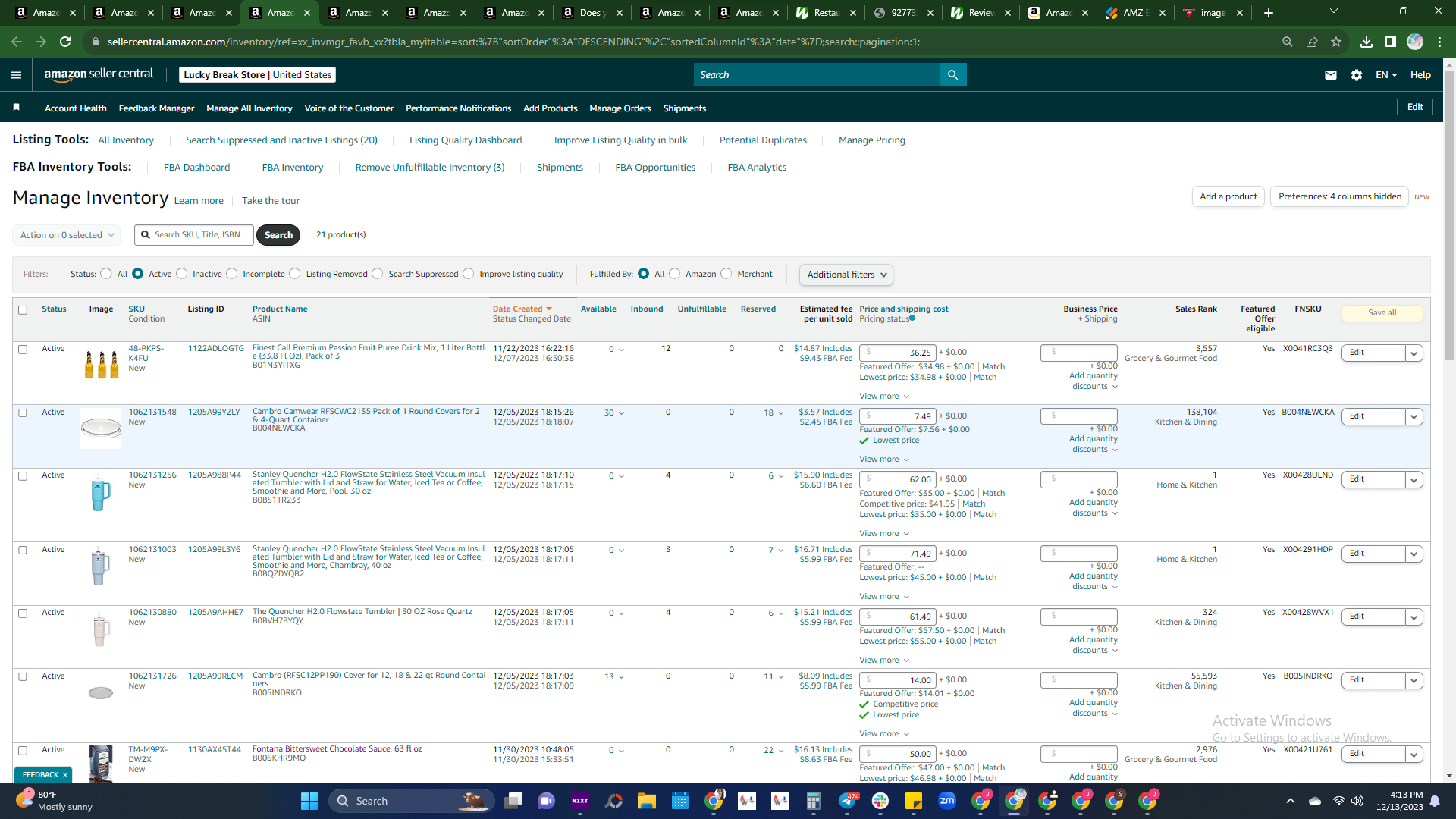Screen dimensions: 1456x819
Task: Click the Pricing status info icon
Action: coord(912,318)
